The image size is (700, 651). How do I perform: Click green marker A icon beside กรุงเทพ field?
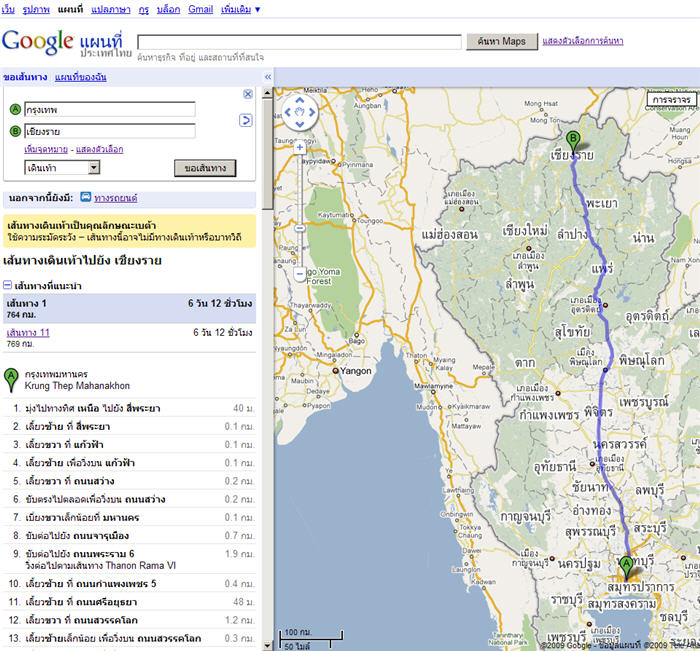pyautogui.click(x=15, y=109)
